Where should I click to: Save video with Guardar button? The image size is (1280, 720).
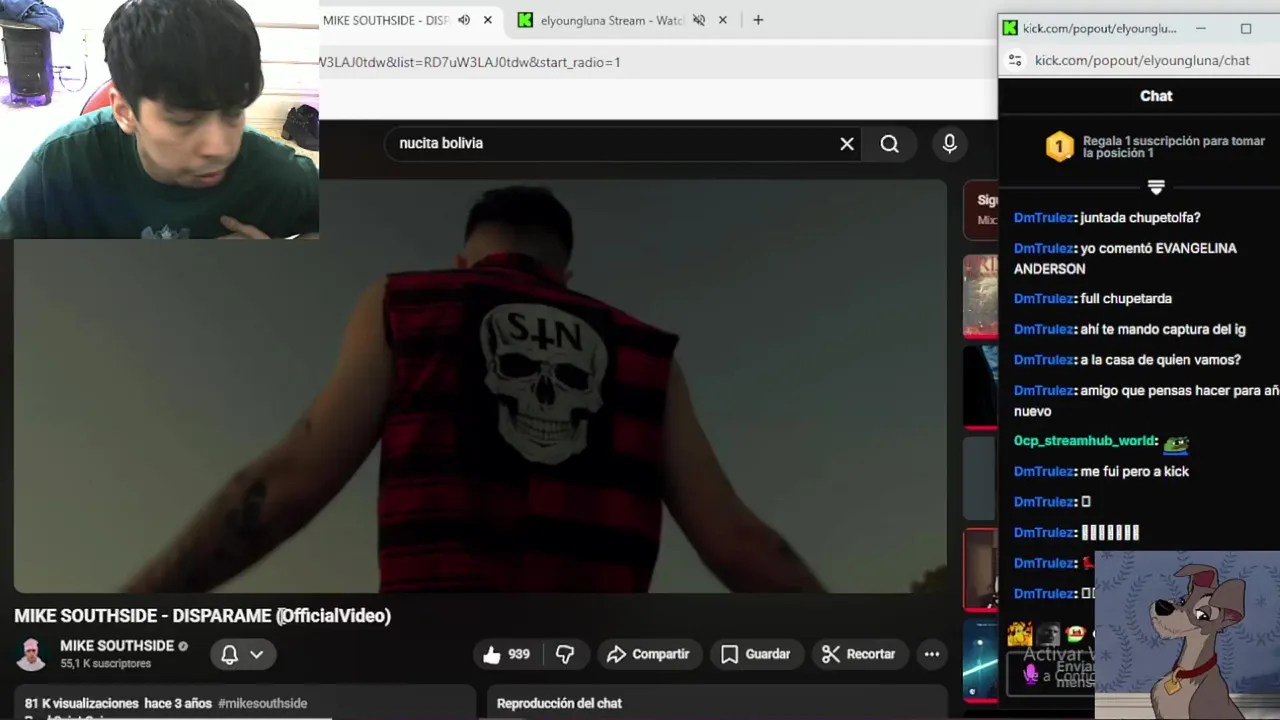pos(756,654)
